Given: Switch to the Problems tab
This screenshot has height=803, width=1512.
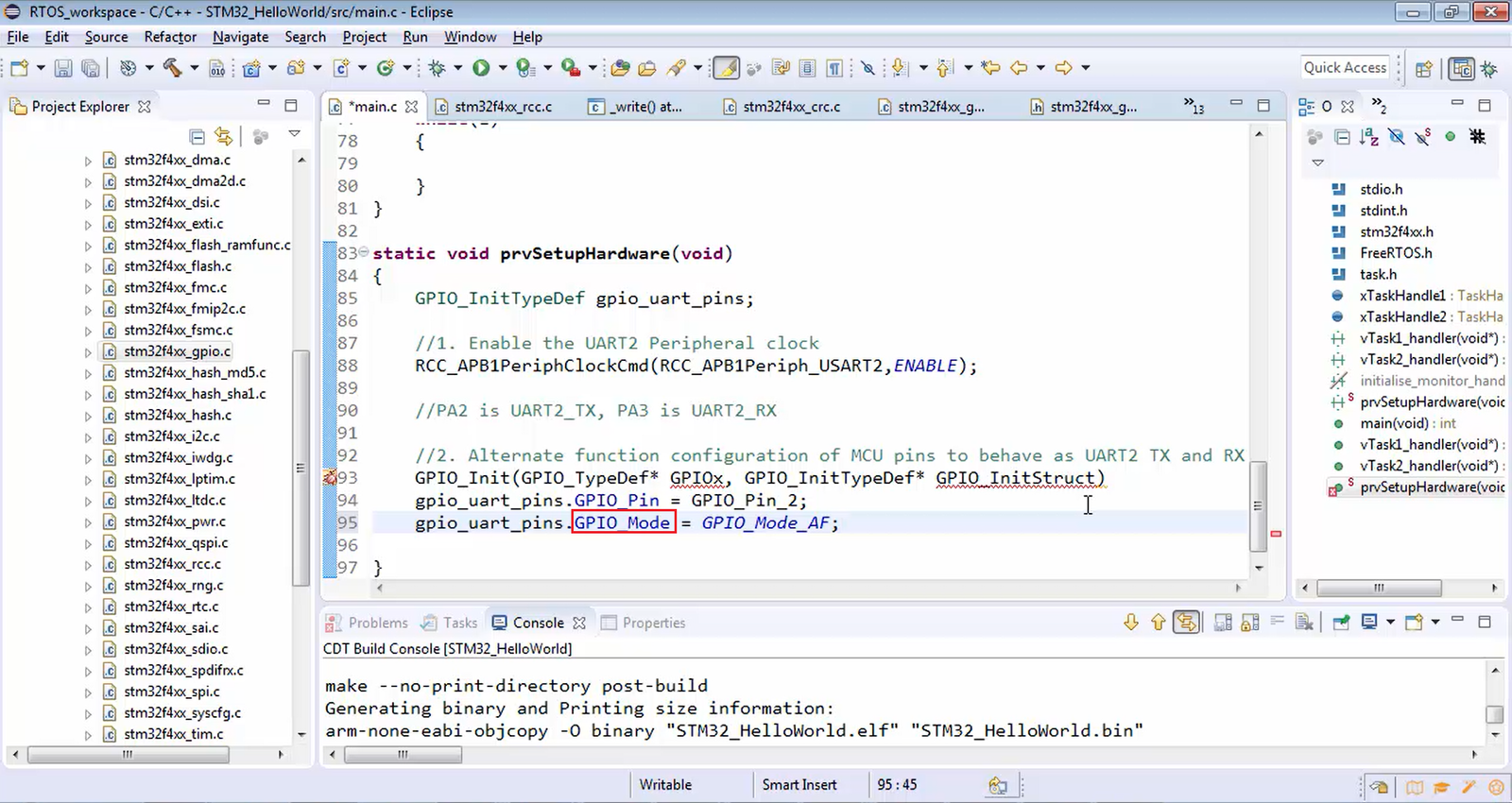Looking at the screenshot, I should 369,623.
